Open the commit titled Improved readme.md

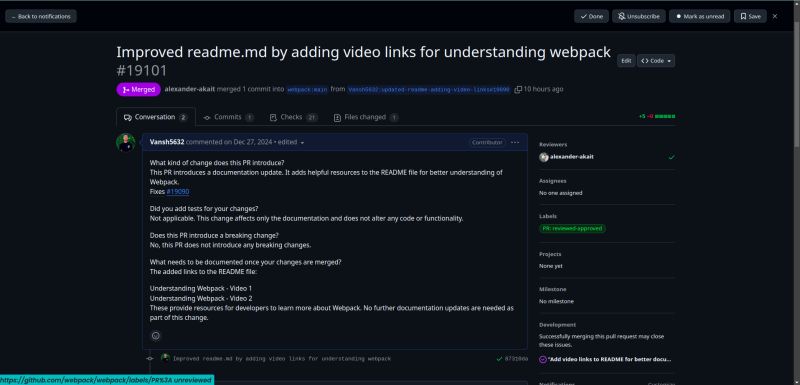pyautogui.click(x=282, y=359)
